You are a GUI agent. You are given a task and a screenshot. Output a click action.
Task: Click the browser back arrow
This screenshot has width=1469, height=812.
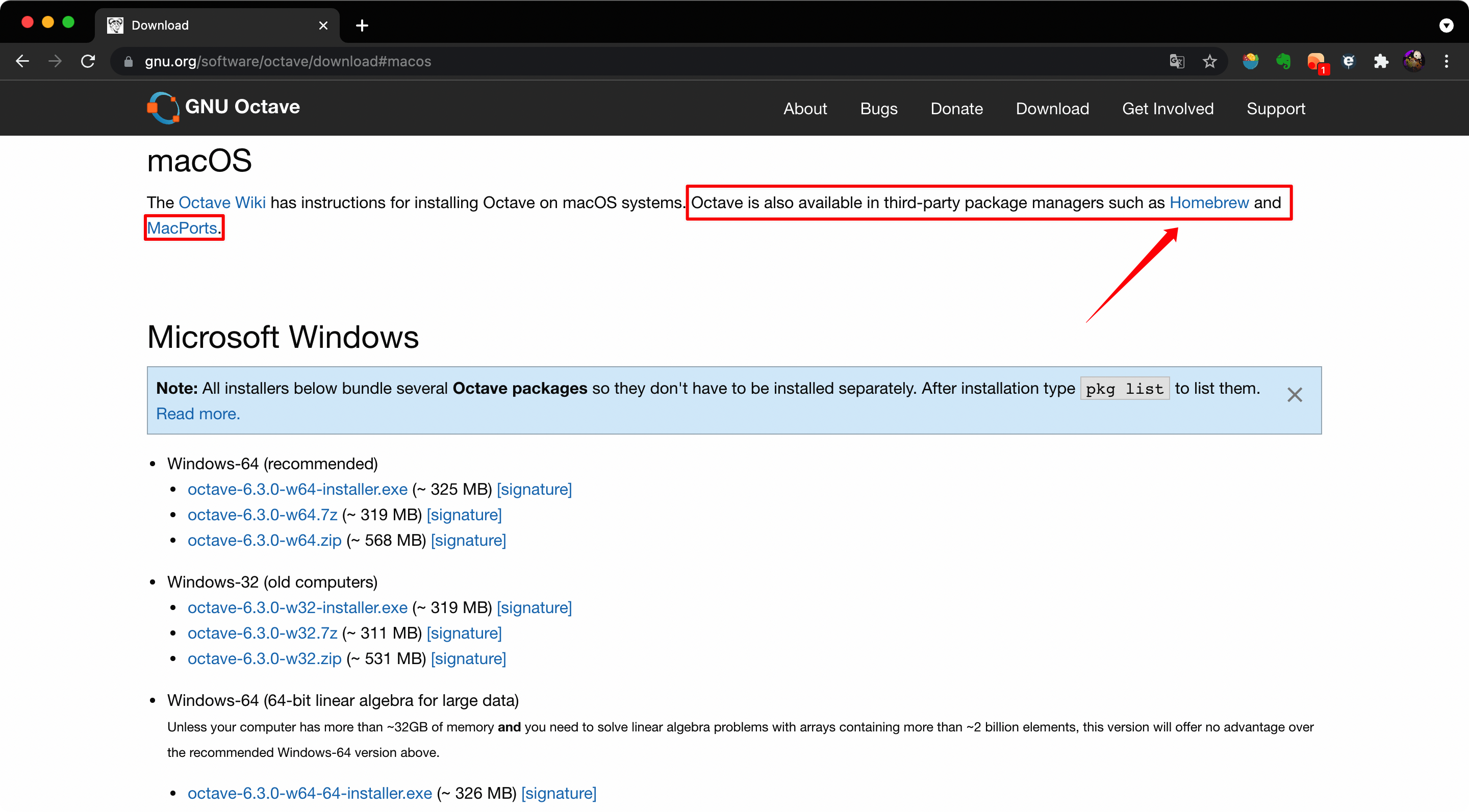coord(22,61)
